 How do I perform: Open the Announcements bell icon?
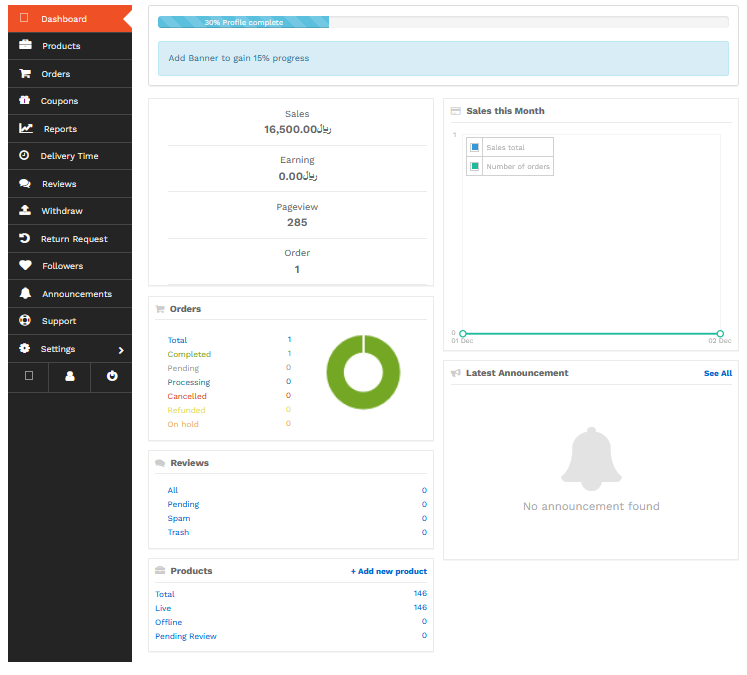(25, 293)
